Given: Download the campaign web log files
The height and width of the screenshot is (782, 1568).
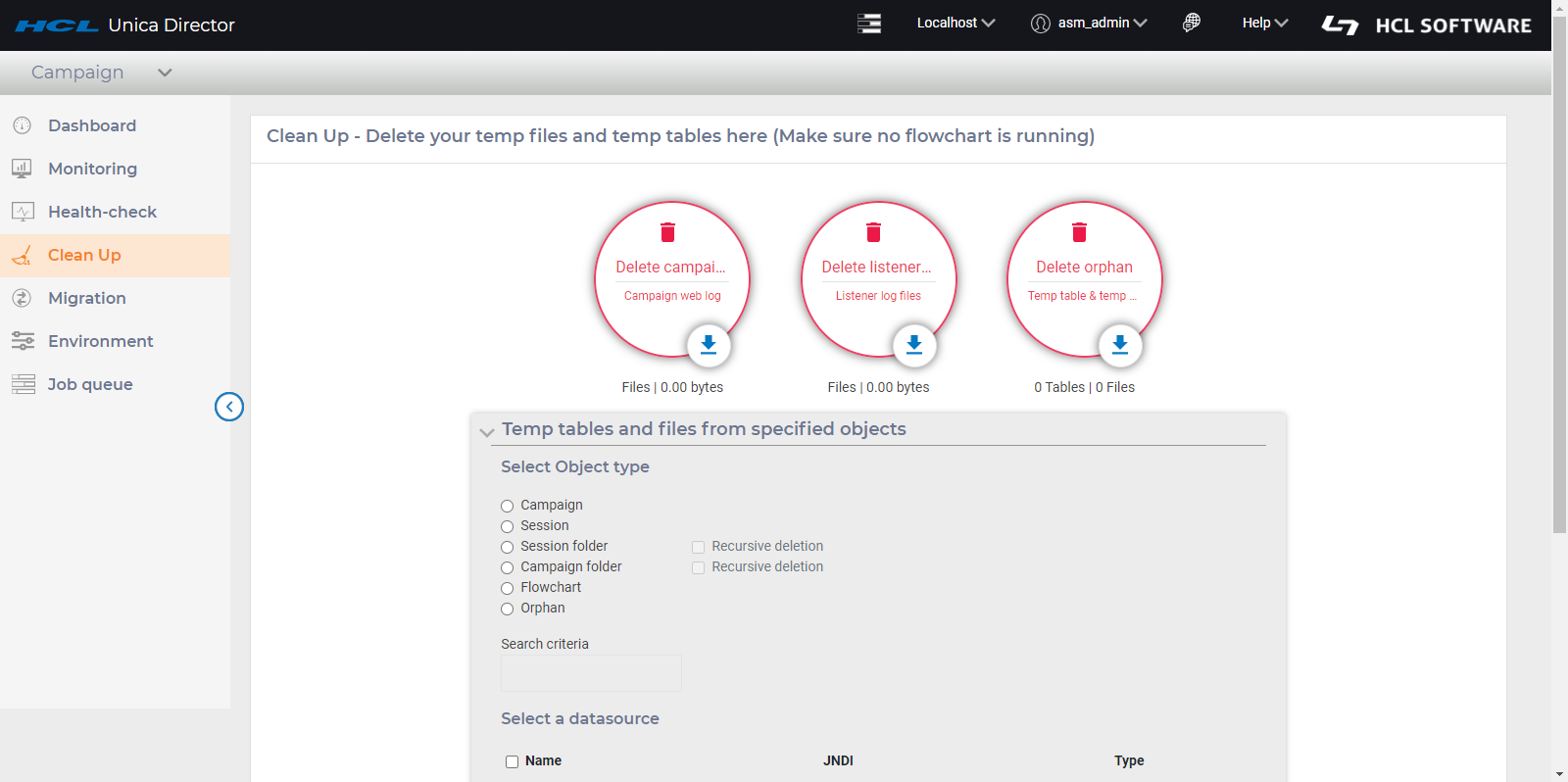Looking at the screenshot, I should click(x=709, y=345).
